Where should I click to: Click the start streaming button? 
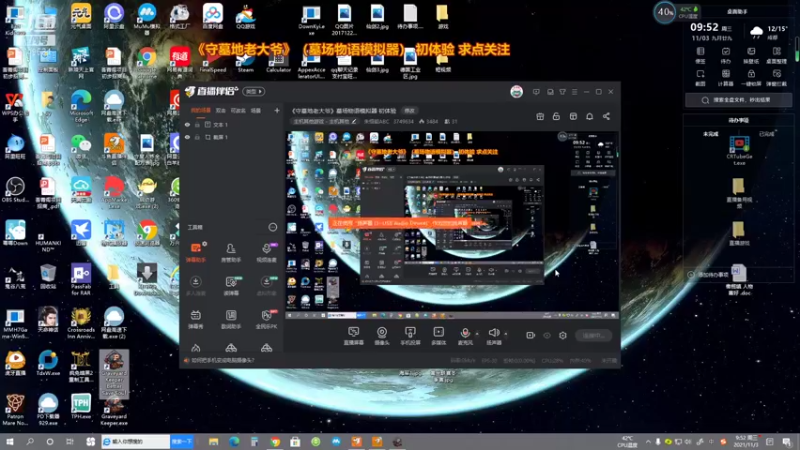pyautogui.click(x=593, y=335)
